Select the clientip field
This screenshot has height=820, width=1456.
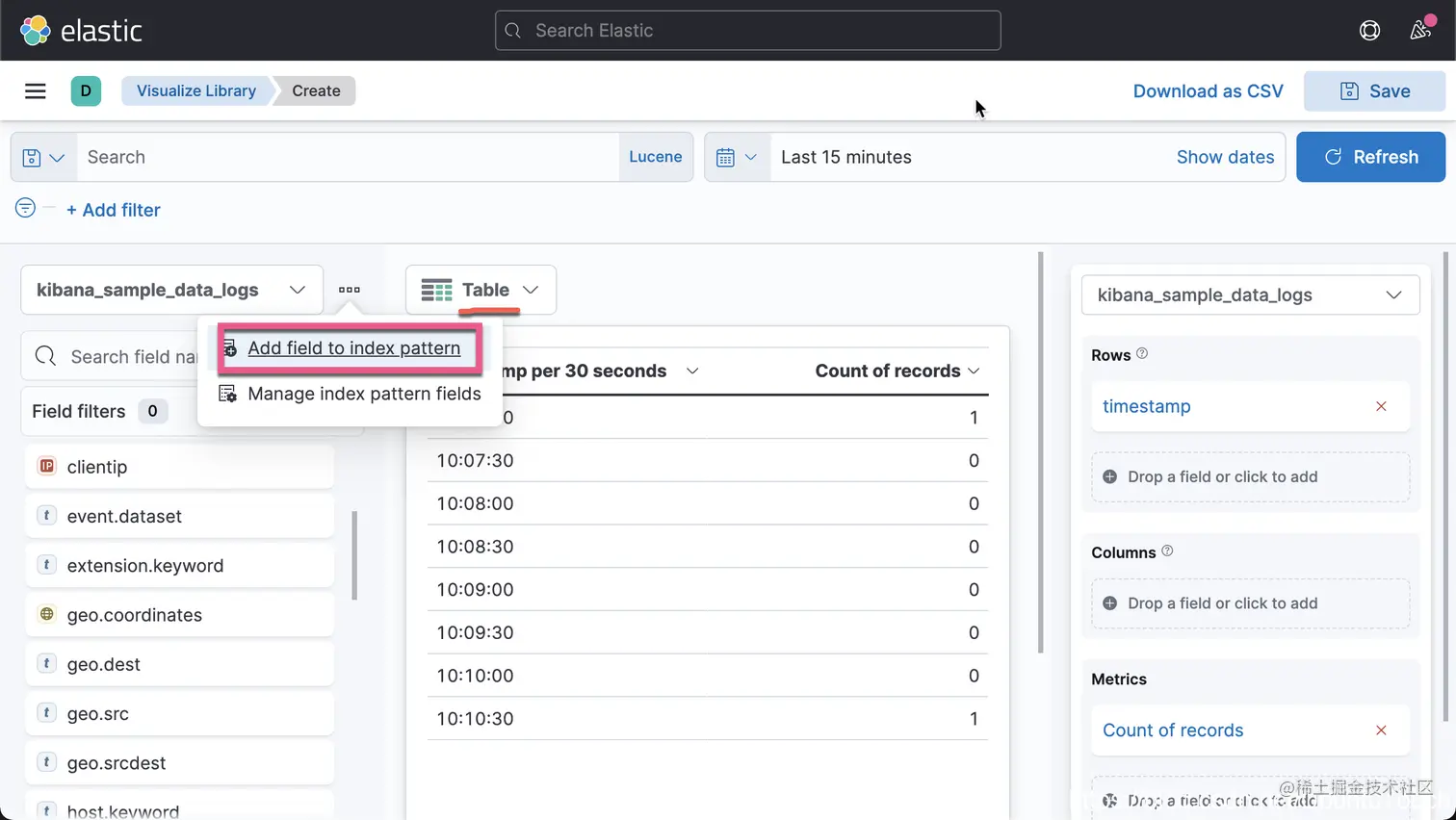tap(179, 467)
